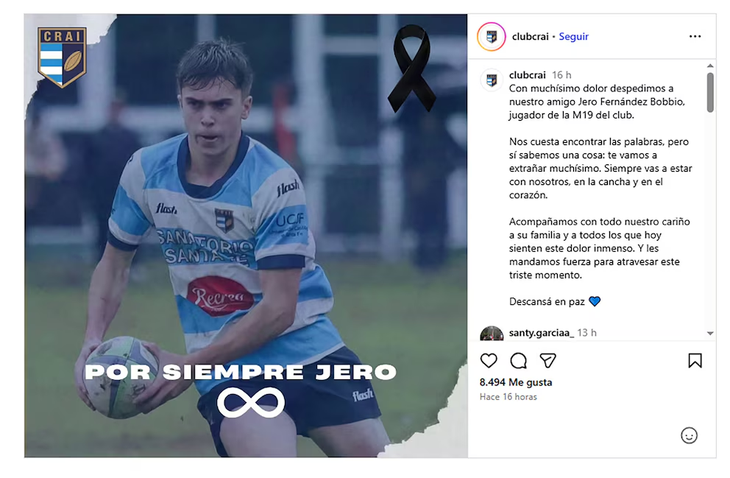This screenshot has width=730, height=478.
Task: Follow clubcrai with Seguir link
Action: tap(574, 36)
